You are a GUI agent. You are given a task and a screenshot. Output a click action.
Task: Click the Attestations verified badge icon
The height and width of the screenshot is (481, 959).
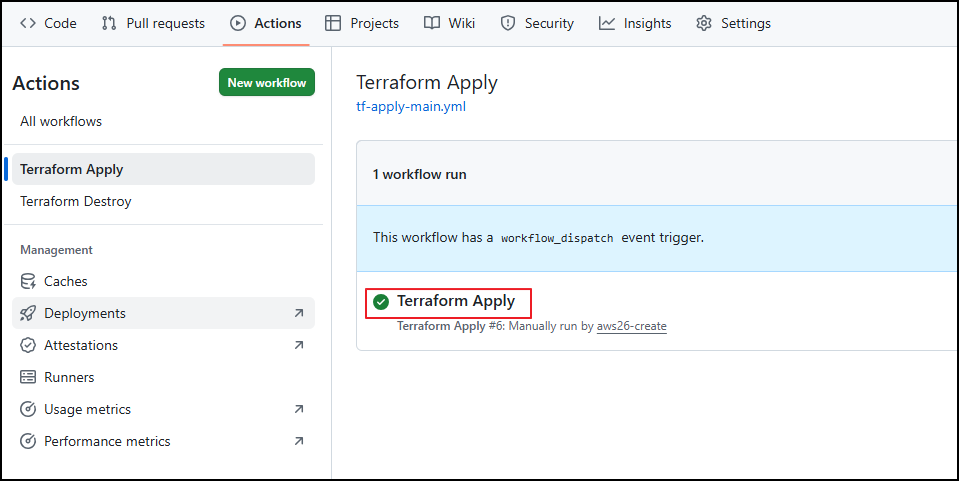click(x=28, y=345)
